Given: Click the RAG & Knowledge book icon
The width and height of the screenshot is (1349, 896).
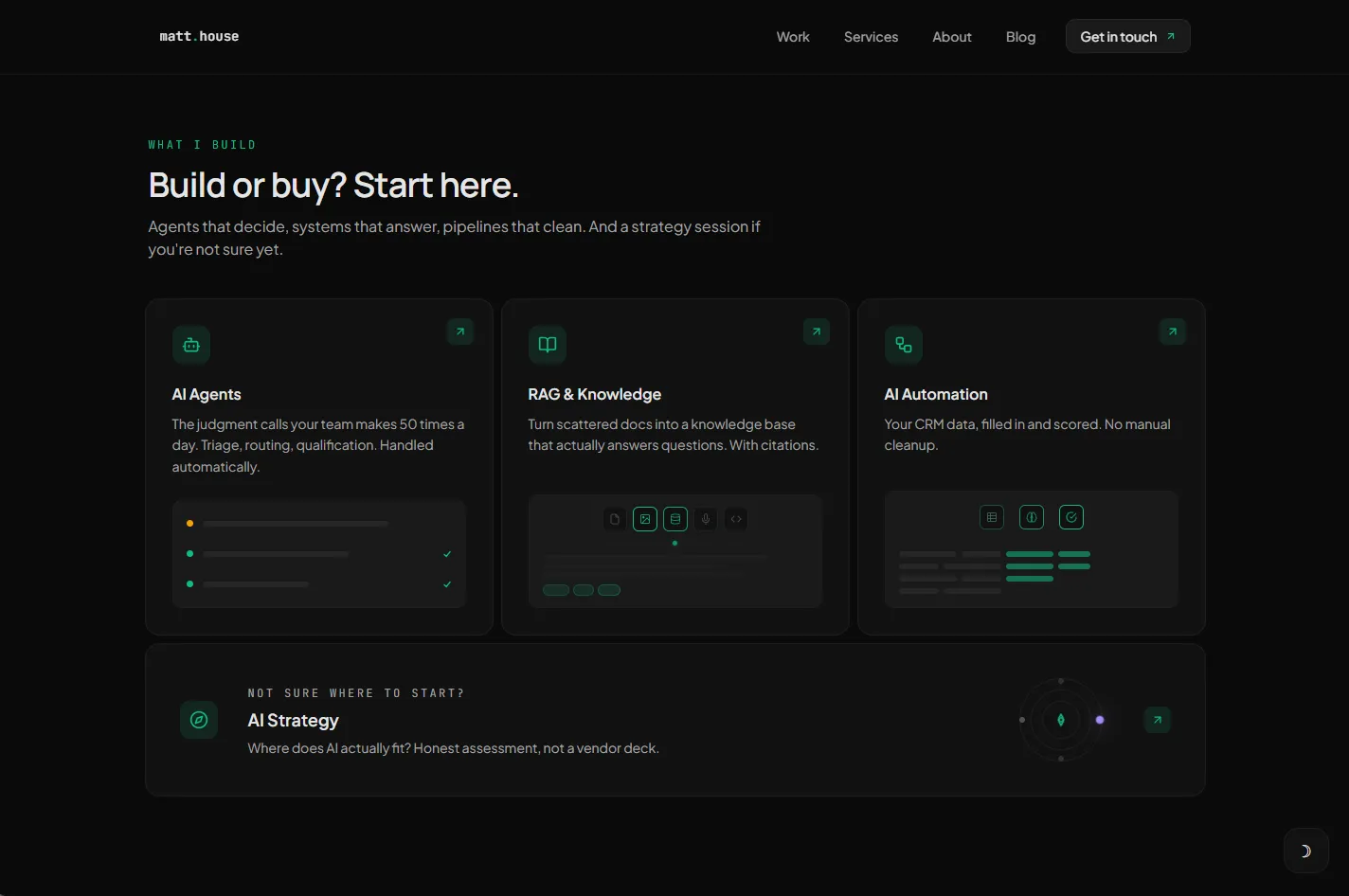Looking at the screenshot, I should pyautogui.click(x=548, y=345).
